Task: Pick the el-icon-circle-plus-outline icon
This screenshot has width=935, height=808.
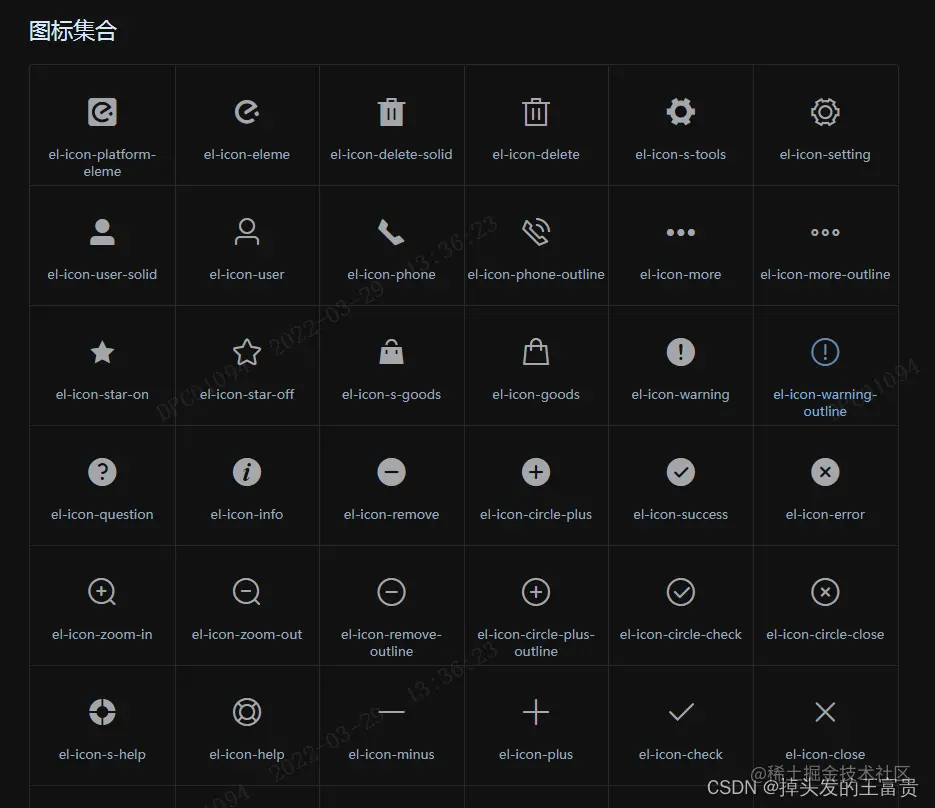Action: coord(536,592)
